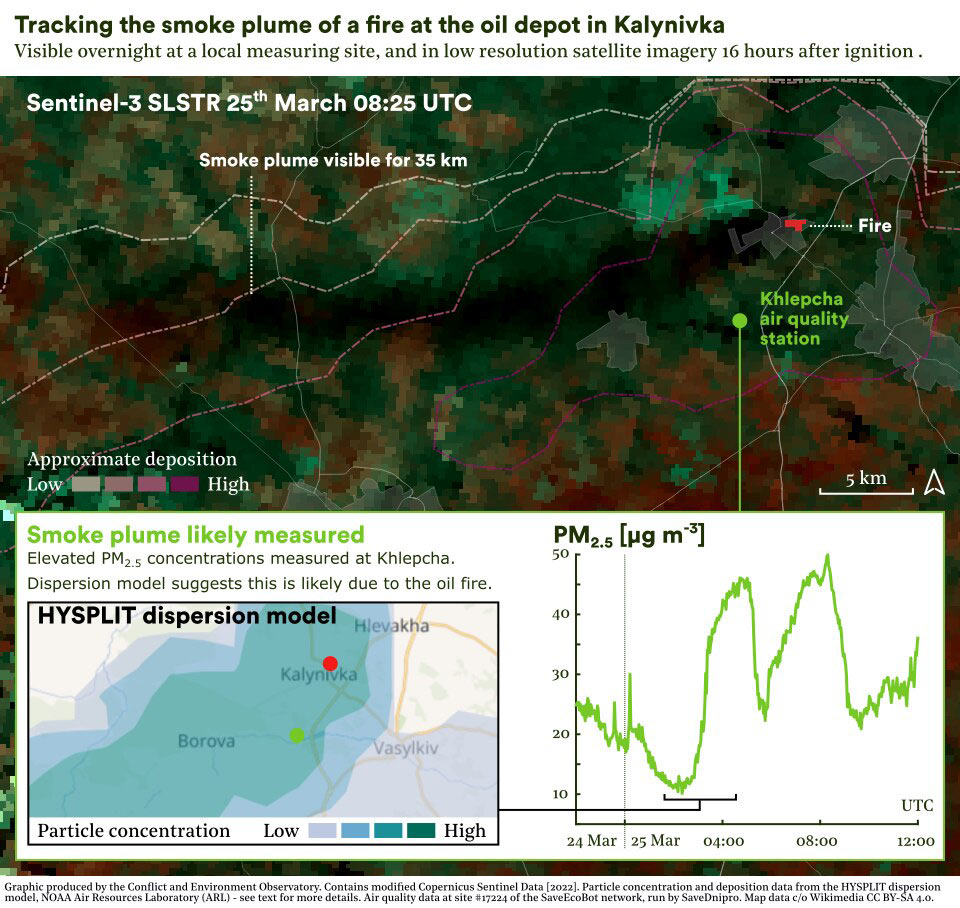Click the '08:00' x-axis label
This screenshot has height=908, width=960.
pyautogui.click(x=816, y=841)
